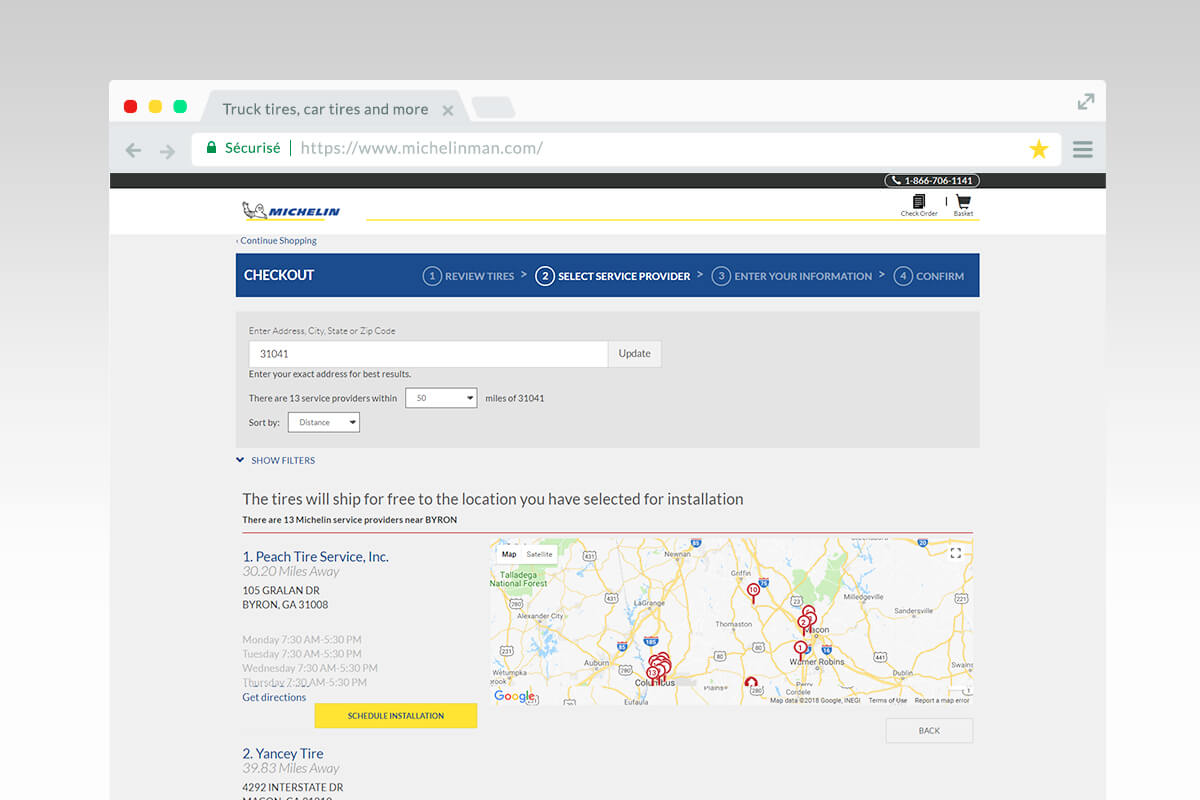Go to step 4 Confirm

tap(929, 276)
